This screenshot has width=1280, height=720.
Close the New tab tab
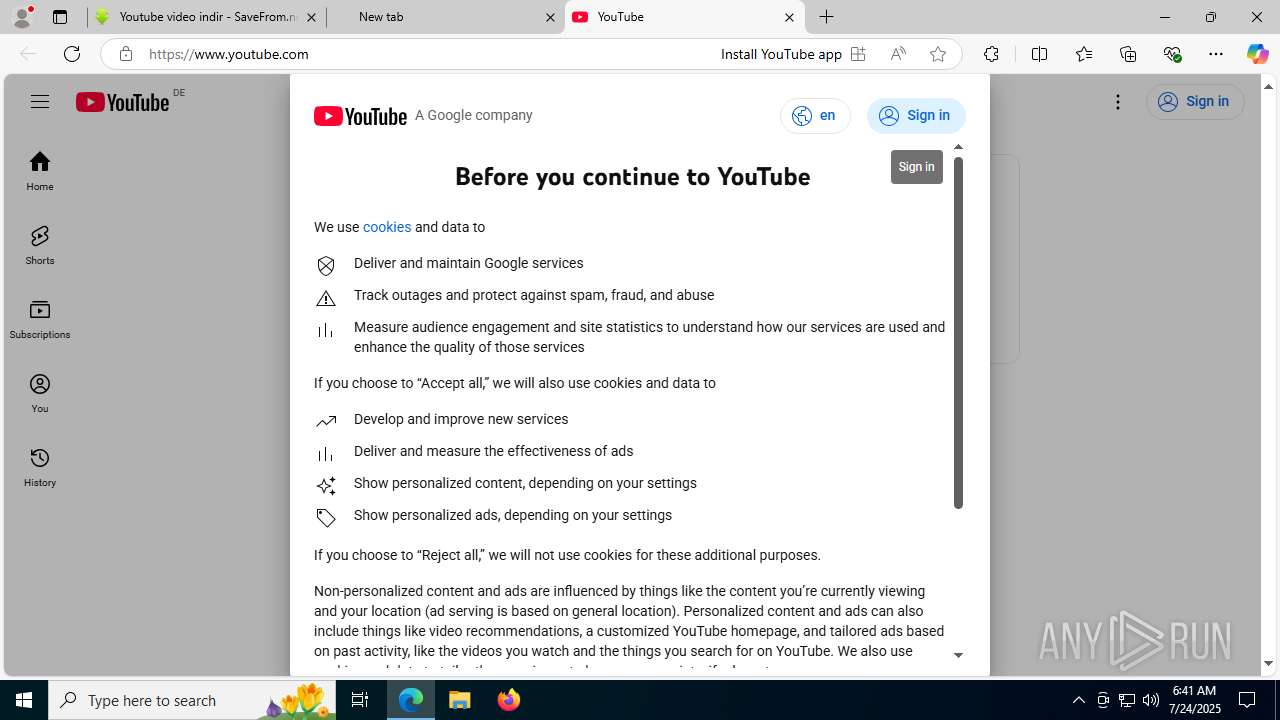coord(550,17)
